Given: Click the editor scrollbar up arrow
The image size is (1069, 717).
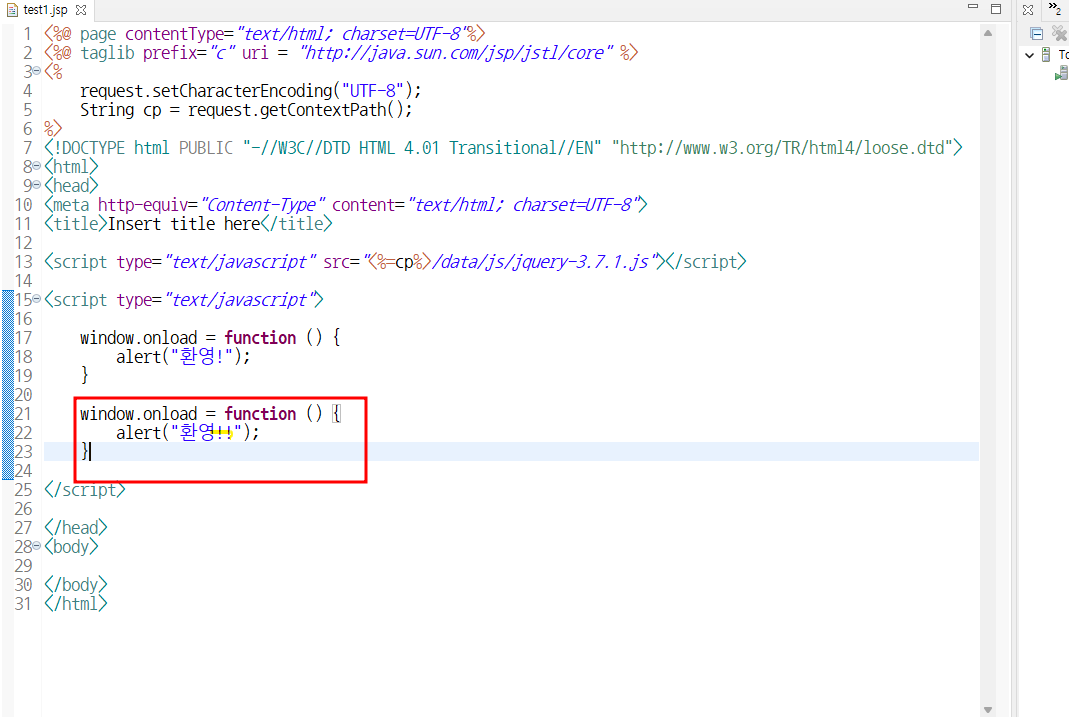Looking at the screenshot, I should [988, 33].
